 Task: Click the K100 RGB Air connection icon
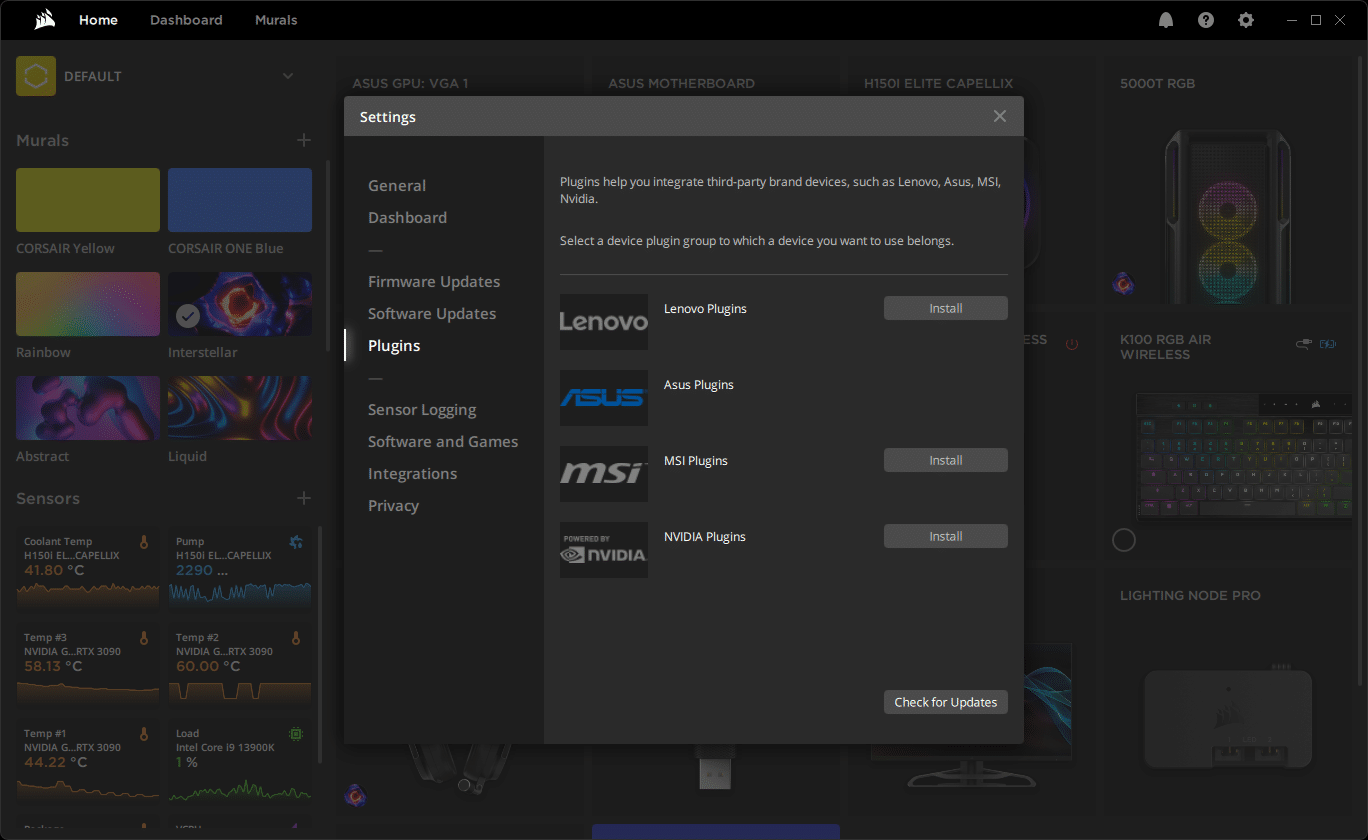click(1304, 344)
